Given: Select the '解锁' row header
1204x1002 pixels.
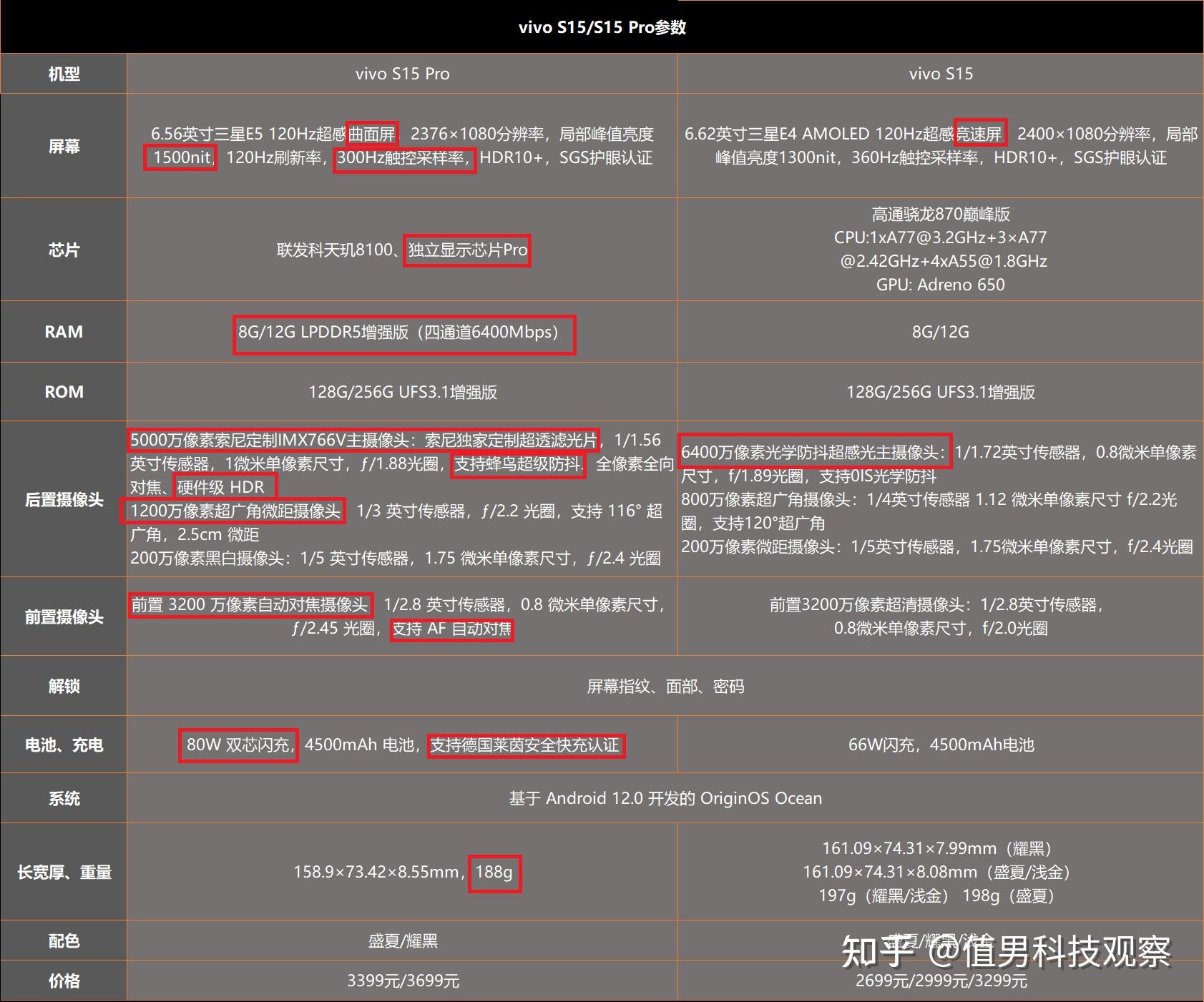Looking at the screenshot, I should pos(64,686).
